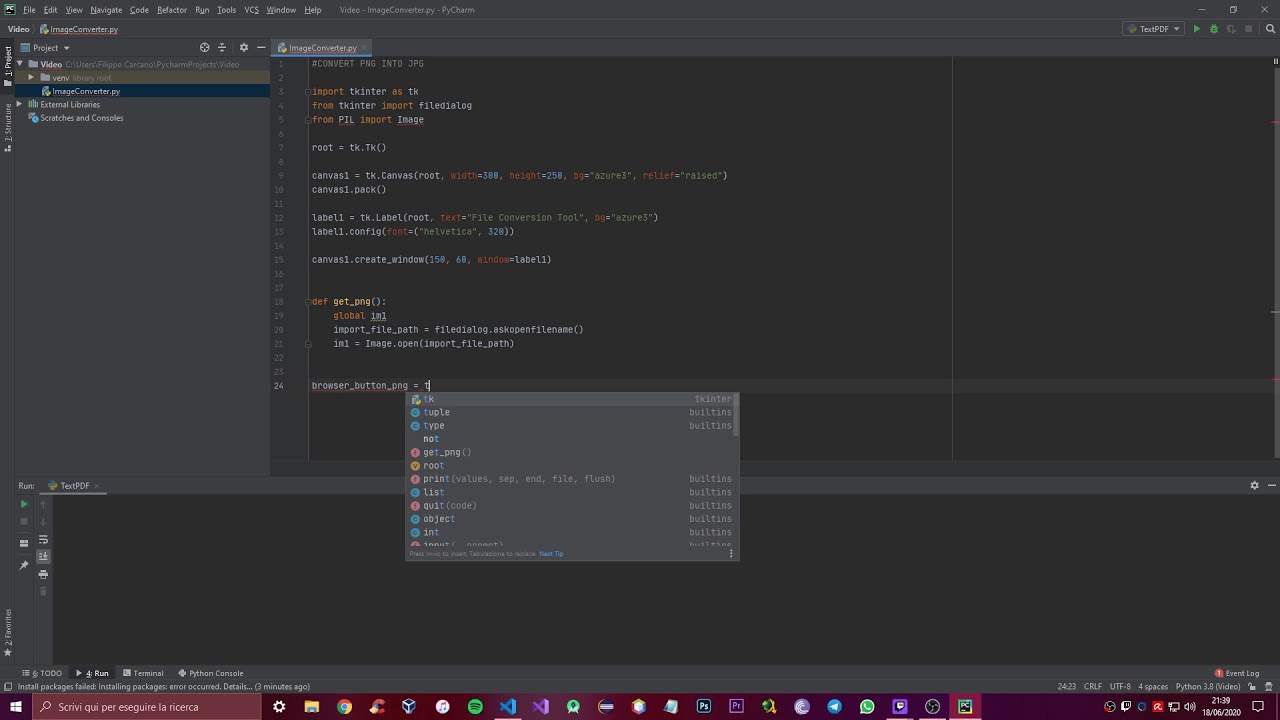
Task: Clear Run console with trash icon
Action: tap(43, 591)
